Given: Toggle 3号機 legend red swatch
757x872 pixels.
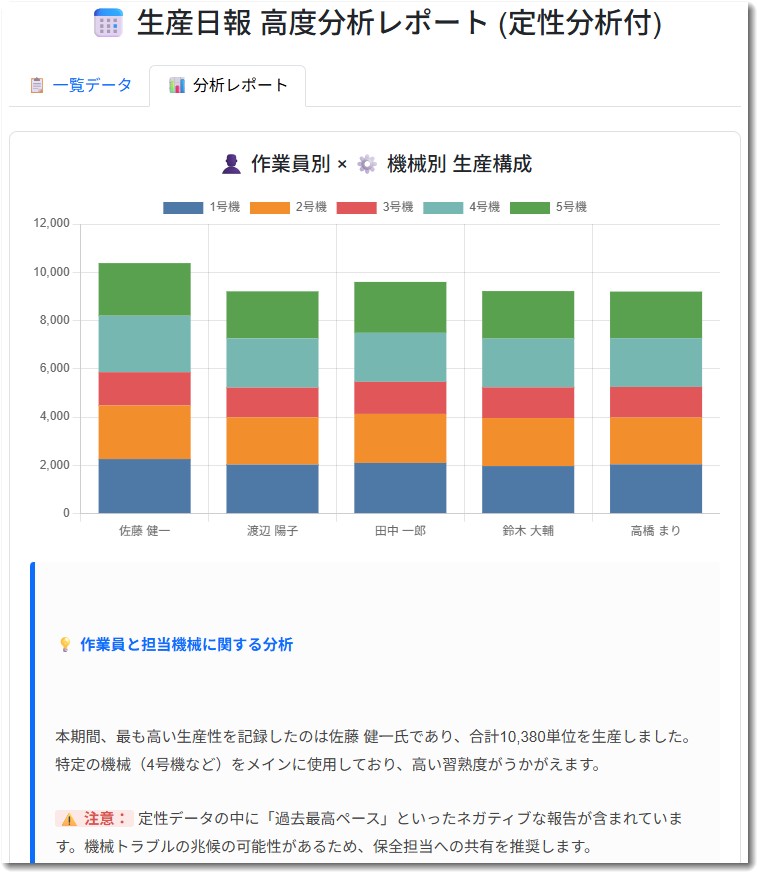Looking at the screenshot, I should [357, 207].
